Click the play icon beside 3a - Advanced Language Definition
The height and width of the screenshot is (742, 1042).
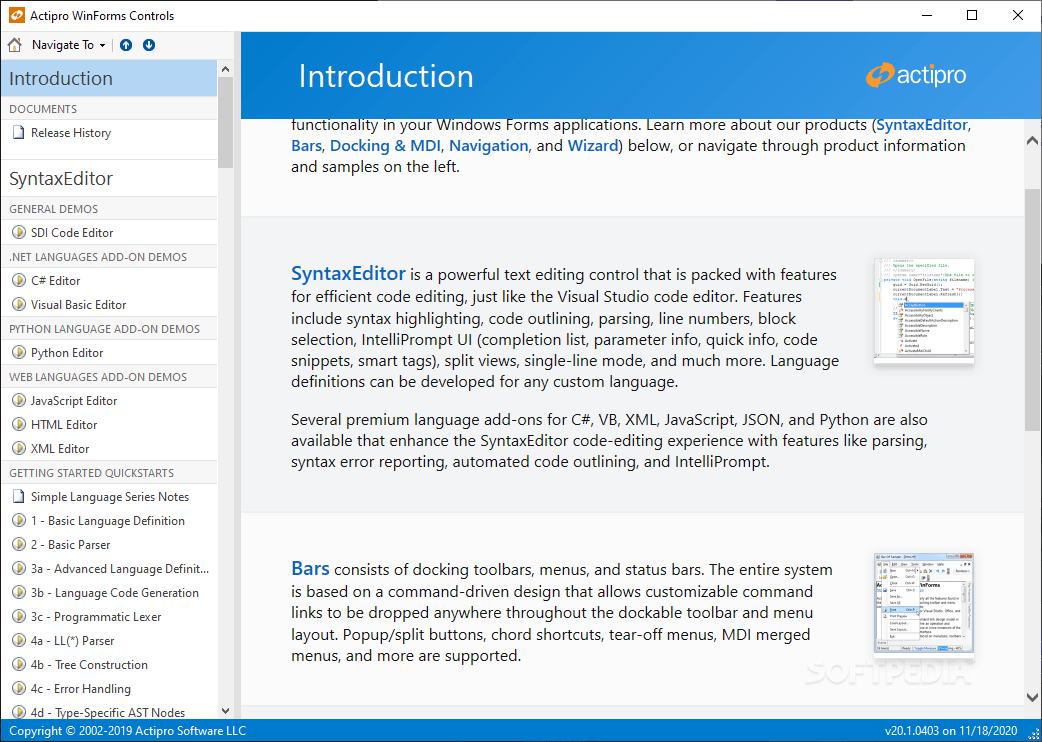tap(19, 568)
